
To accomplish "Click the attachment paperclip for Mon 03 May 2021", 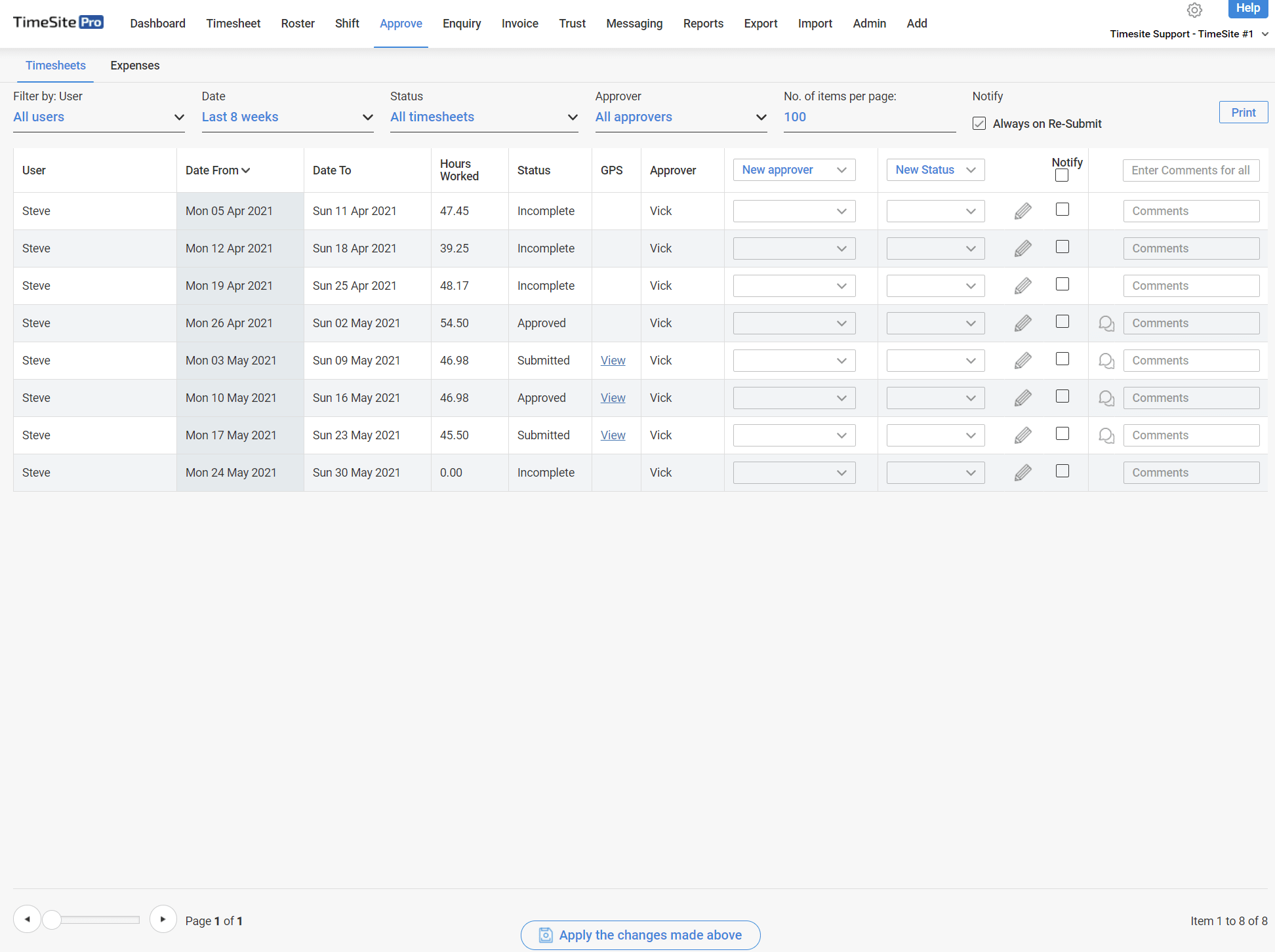I will [1022, 361].
